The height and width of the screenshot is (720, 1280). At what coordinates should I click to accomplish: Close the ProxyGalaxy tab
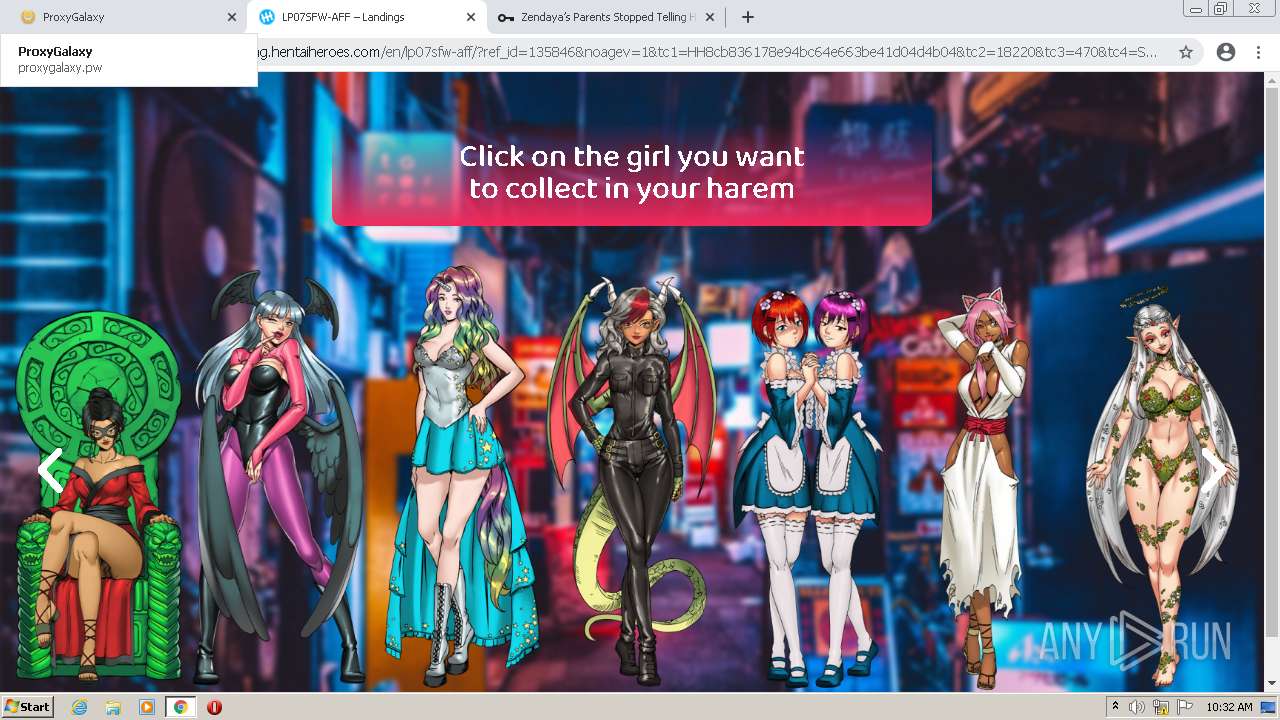coord(232,17)
